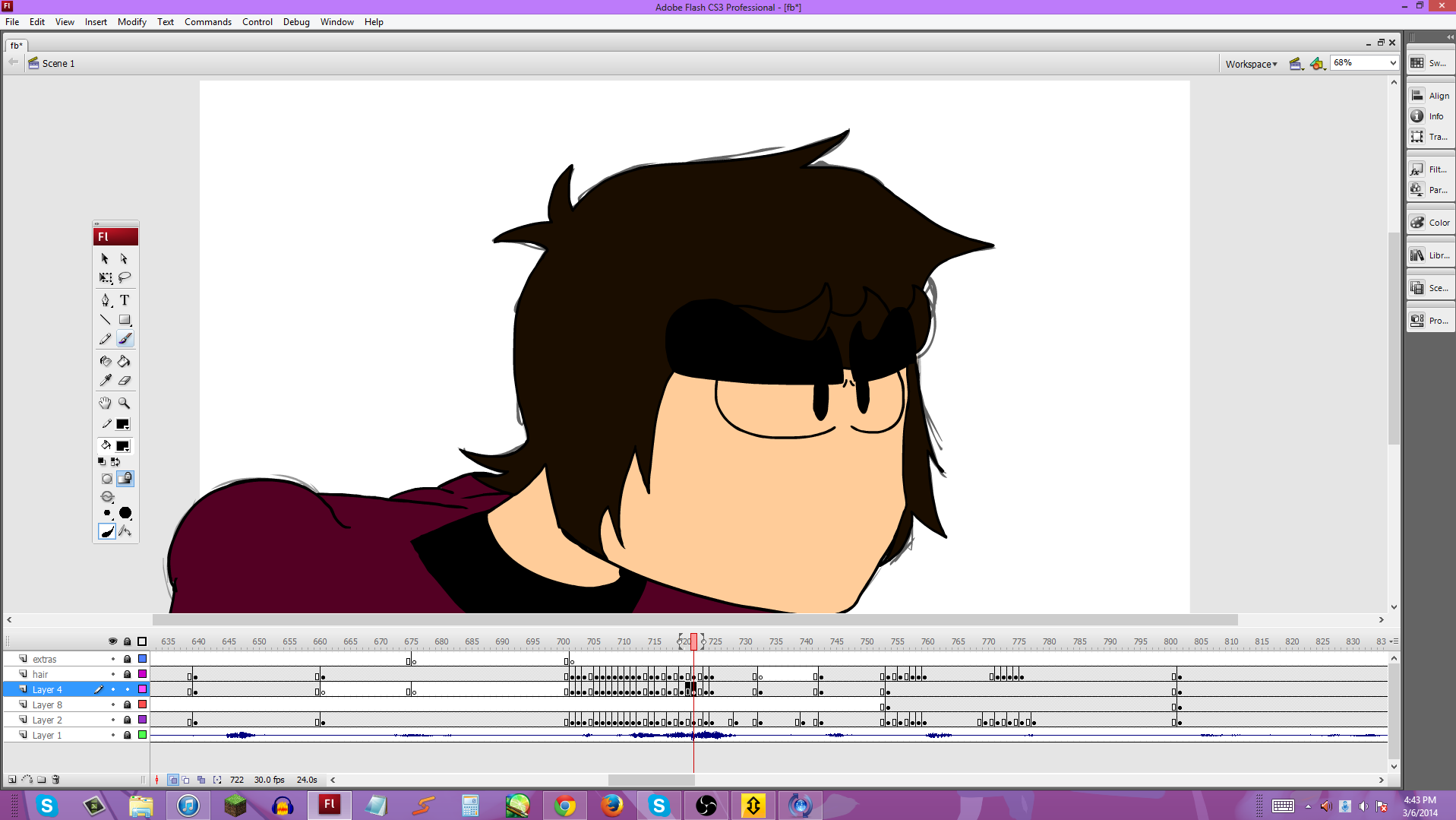This screenshot has height=820, width=1456.
Task: Select the Pen tool
Action: pos(106,300)
